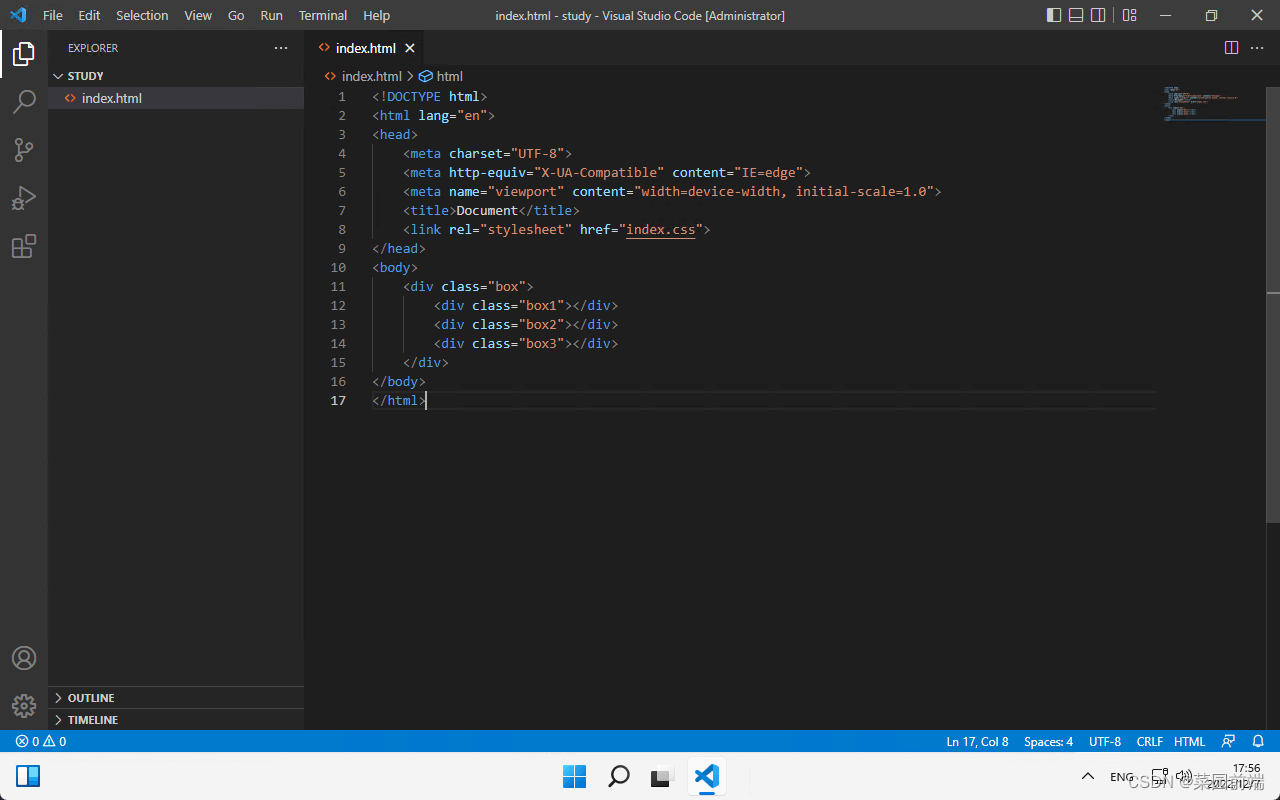Click the editor vertical scrollbar
The image size is (1280, 800).
1273,305
